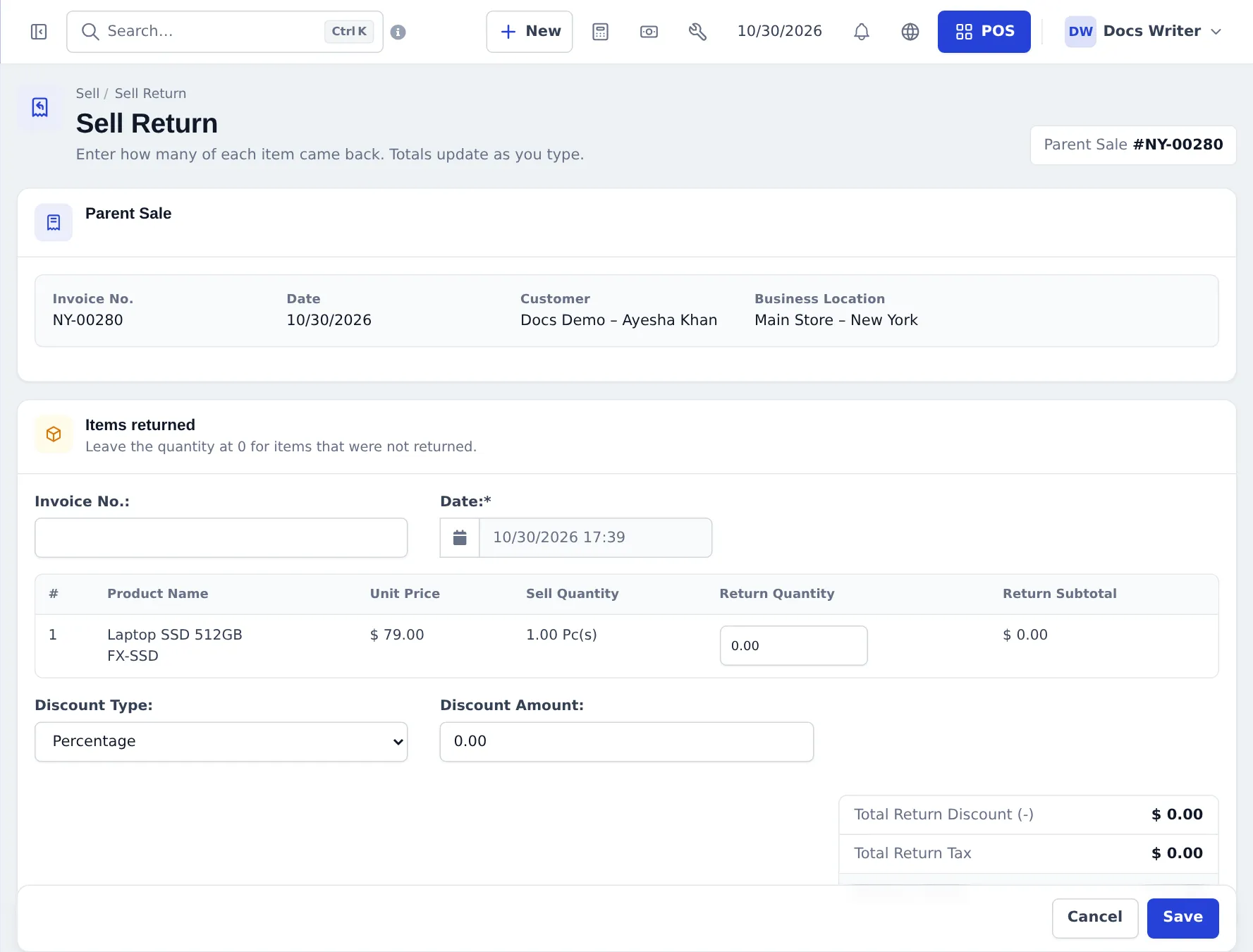
Task: Open the cash register money icon
Action: tap(649, 32)
